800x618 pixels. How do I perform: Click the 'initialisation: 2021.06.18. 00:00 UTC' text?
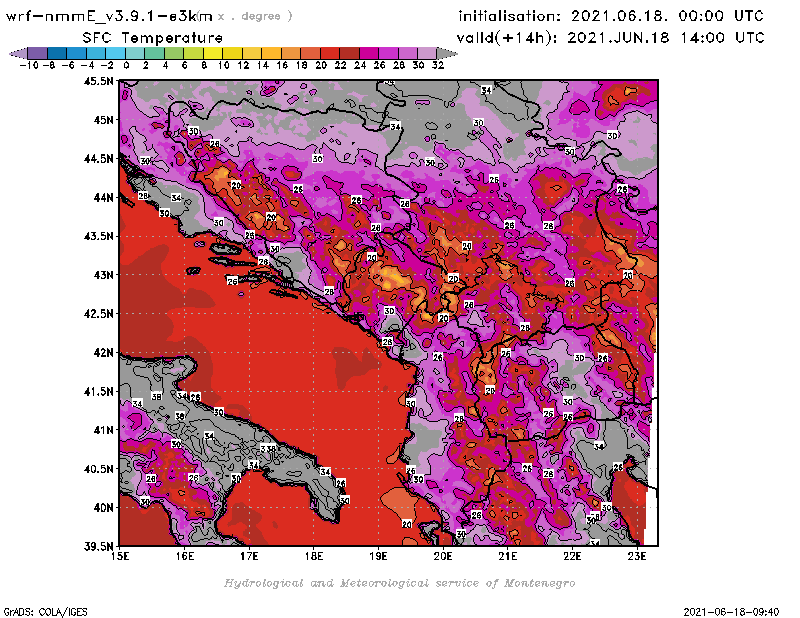coord(611,16)
